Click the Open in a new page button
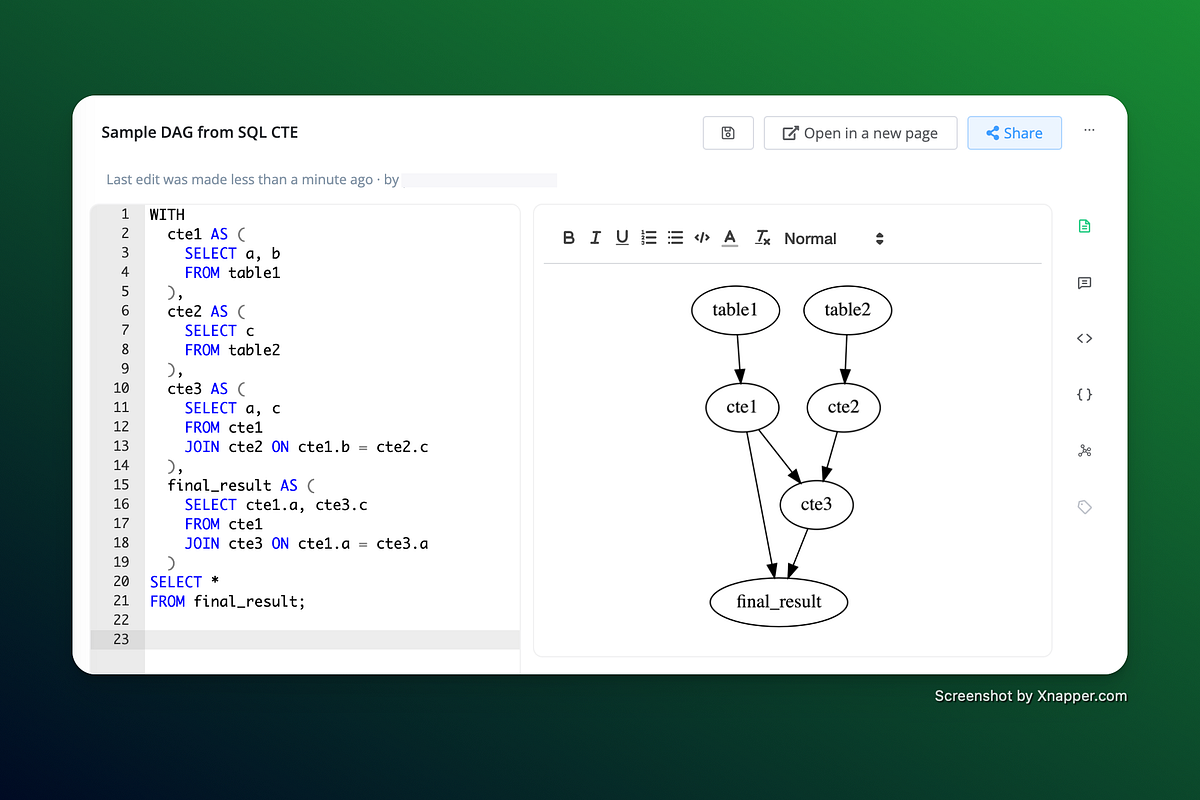 click(860, 132)
